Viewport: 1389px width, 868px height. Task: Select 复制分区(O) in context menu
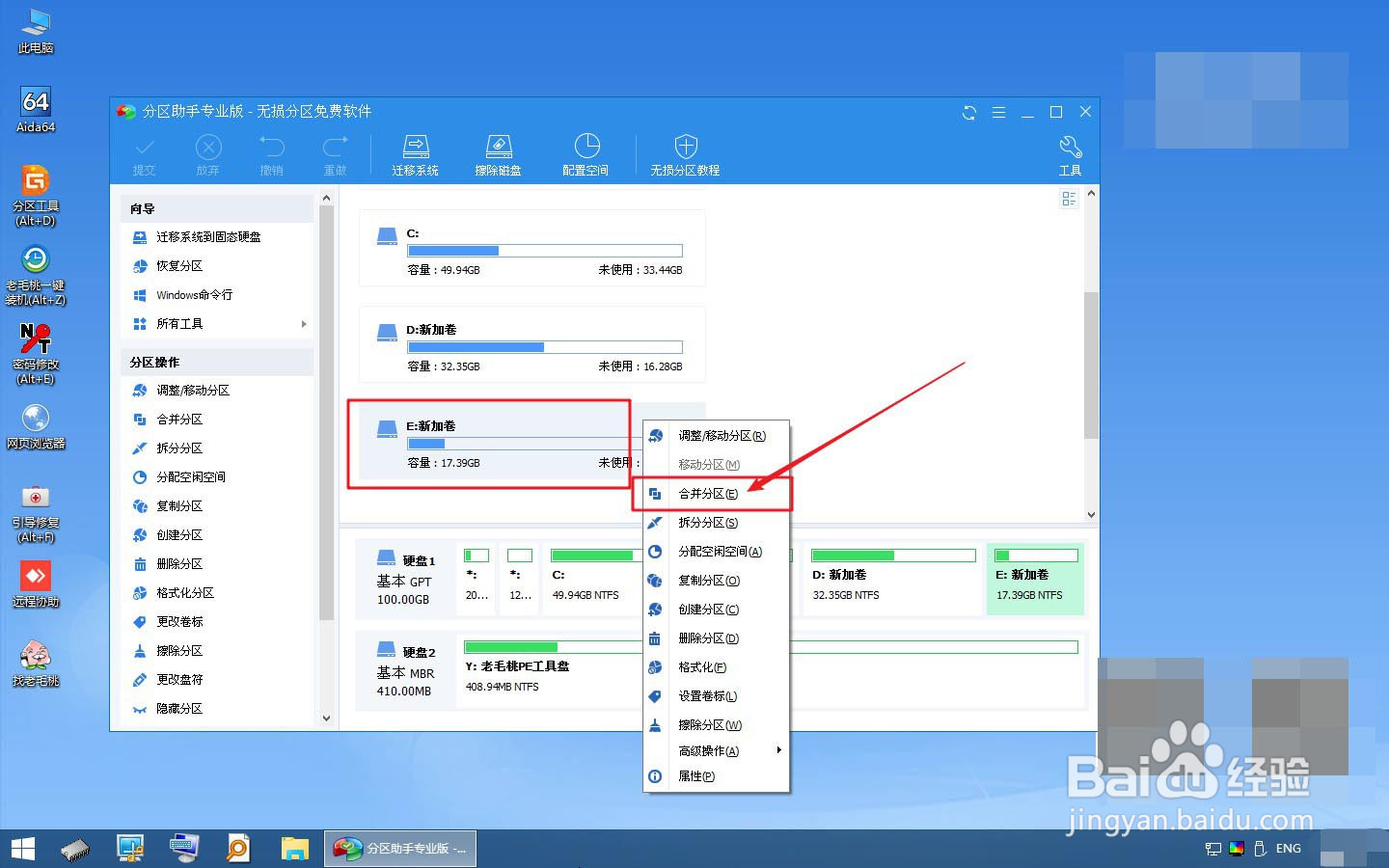[x=717, y=581]
